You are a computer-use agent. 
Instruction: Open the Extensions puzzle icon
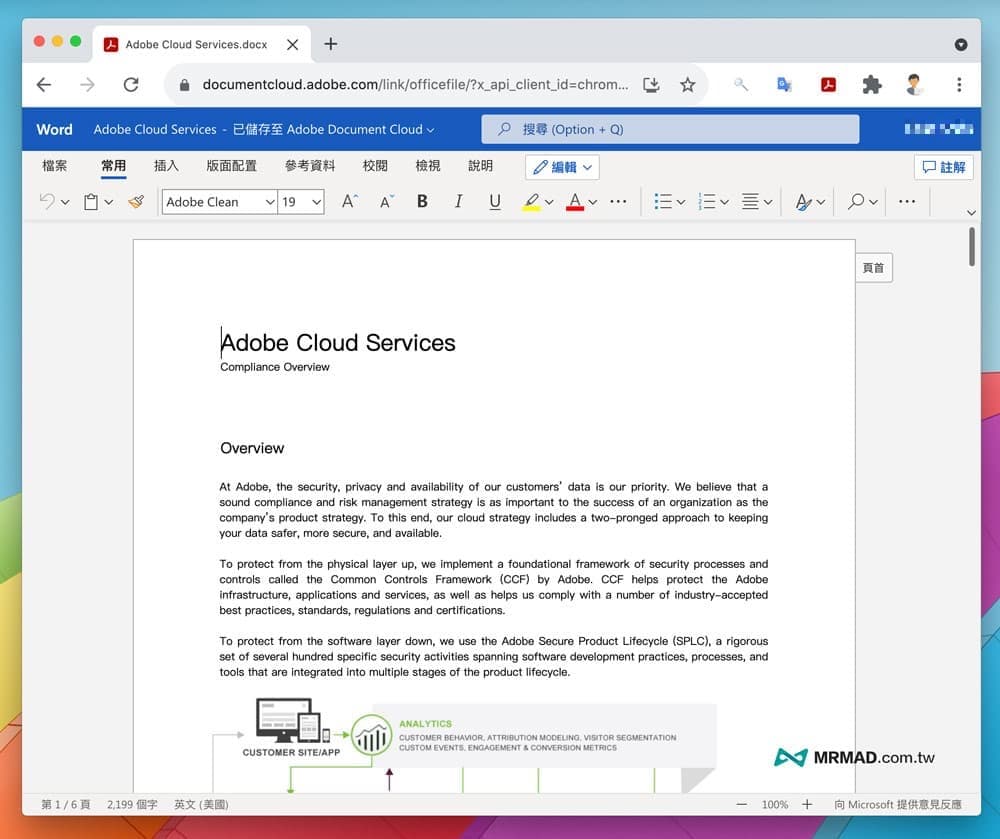(x=872, y=85)
